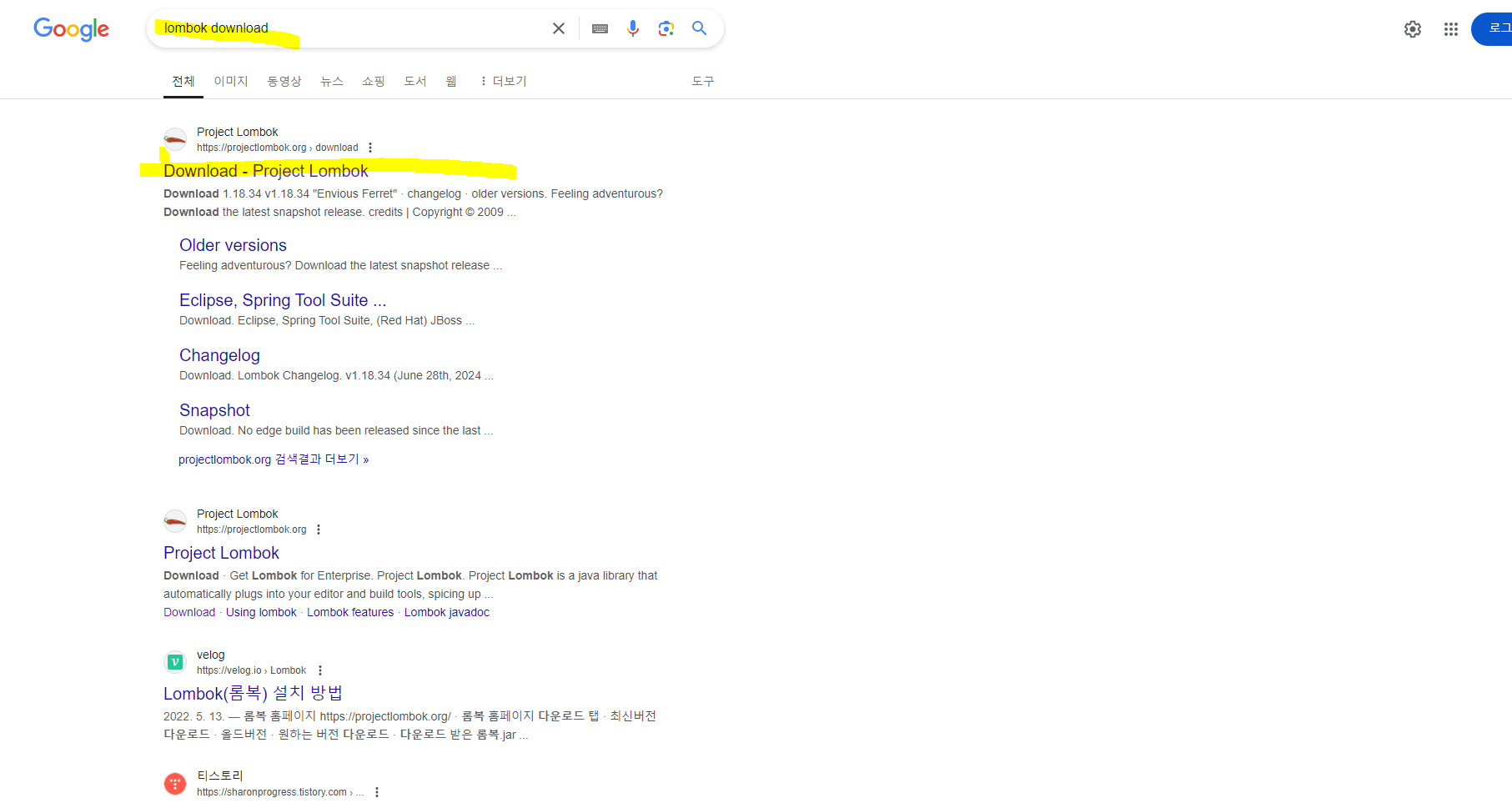Click the https://sharonprogress.tistory.com URL

(280, 792)
